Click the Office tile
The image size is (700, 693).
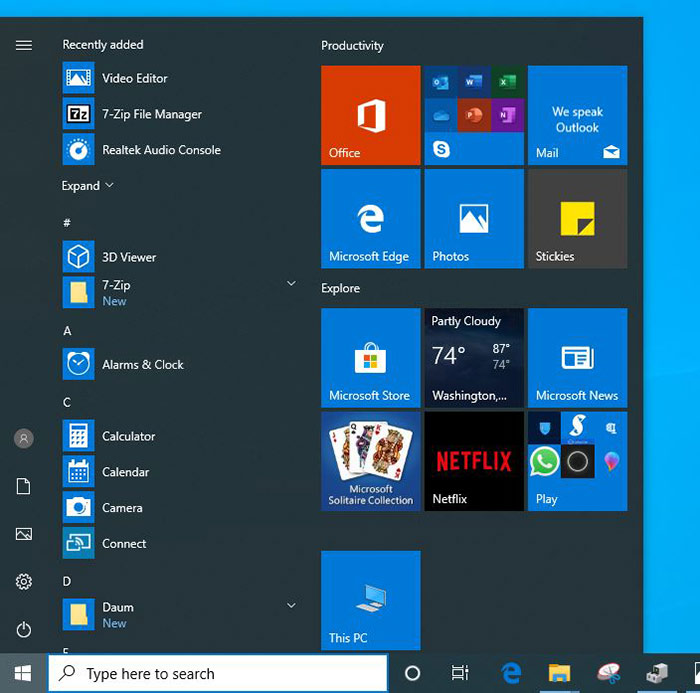[x=371, y=115]
